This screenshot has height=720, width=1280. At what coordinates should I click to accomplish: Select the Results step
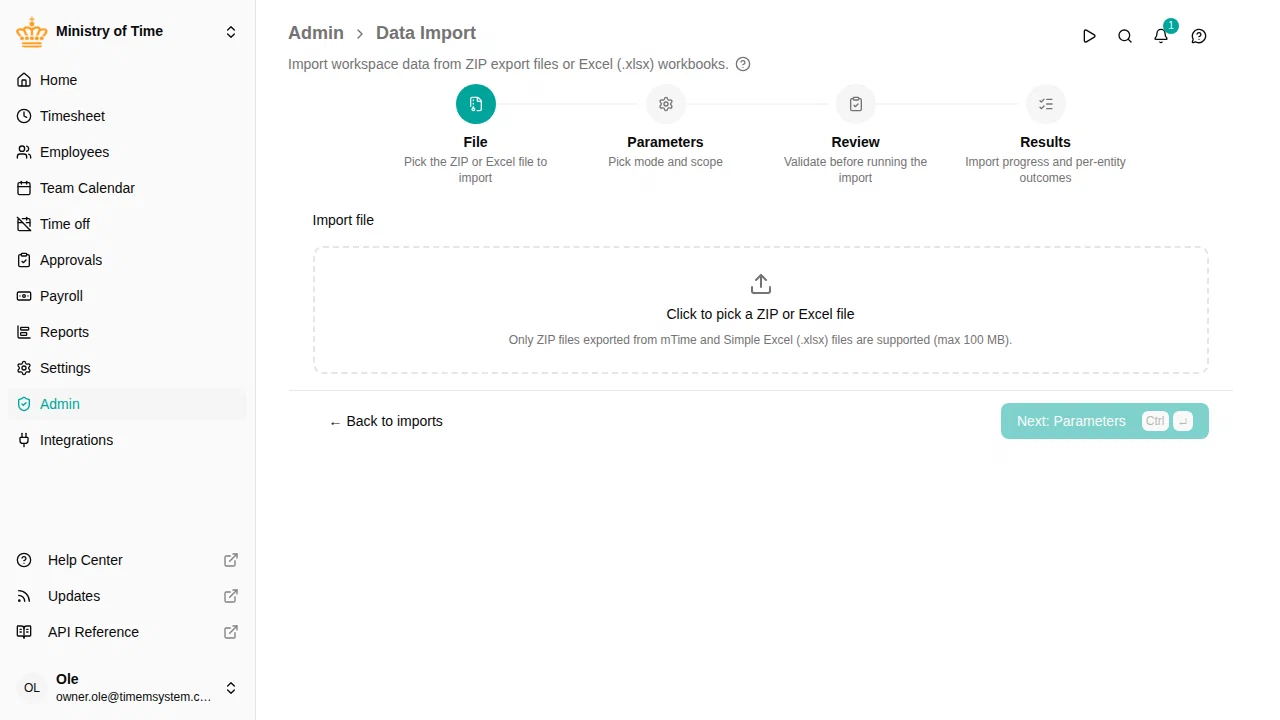click(x=1046, y=104)
